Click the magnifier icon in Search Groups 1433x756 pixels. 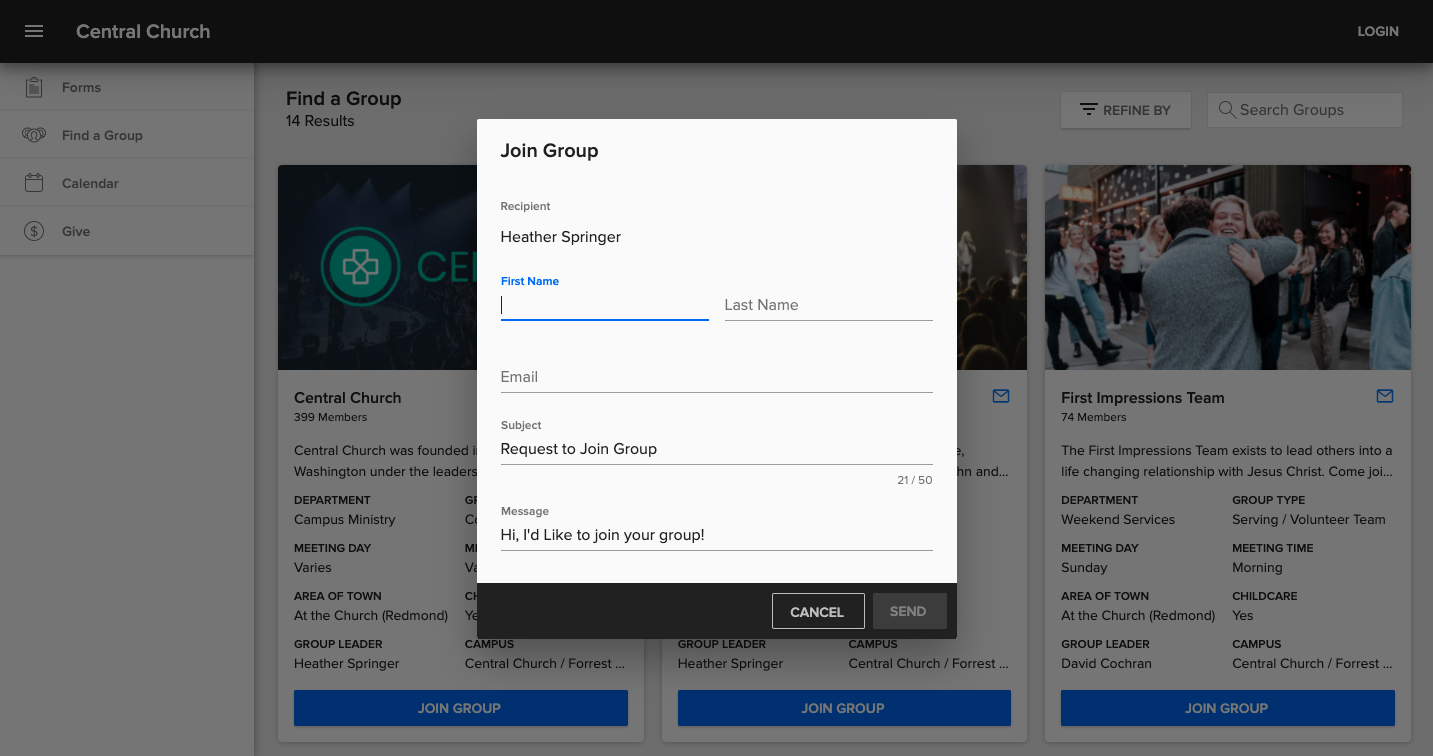click(x=1227, y=110)
